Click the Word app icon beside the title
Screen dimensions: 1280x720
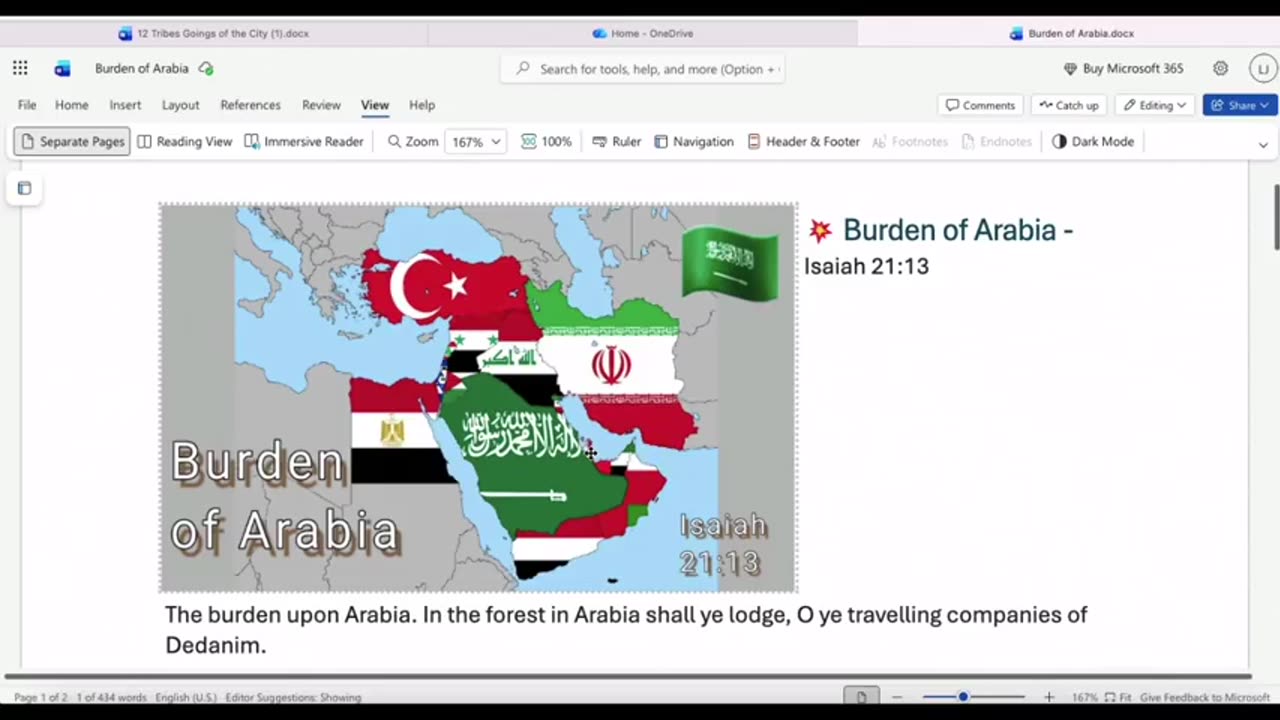tap(62, 68)
